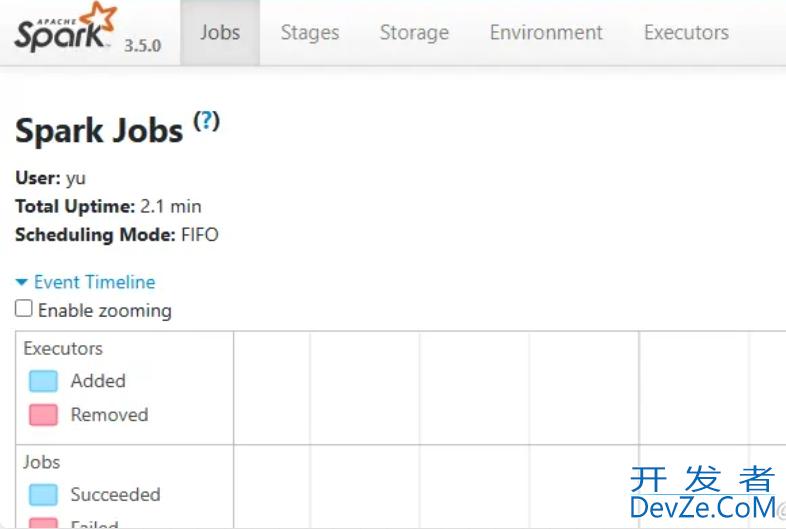
Task: Click the Executors legend group label
Action: click(63, 348)
